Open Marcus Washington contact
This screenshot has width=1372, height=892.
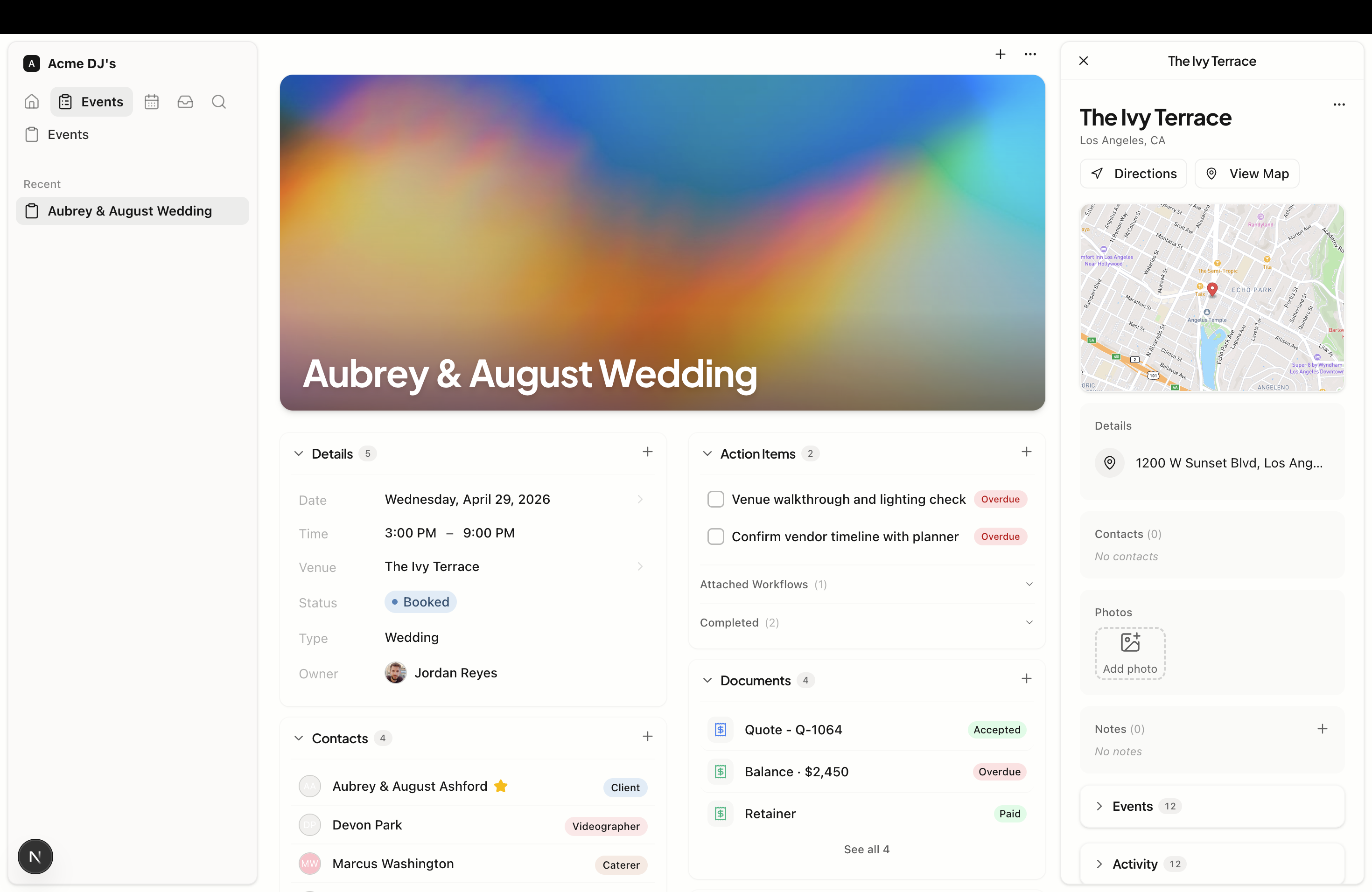coord(473,864)
